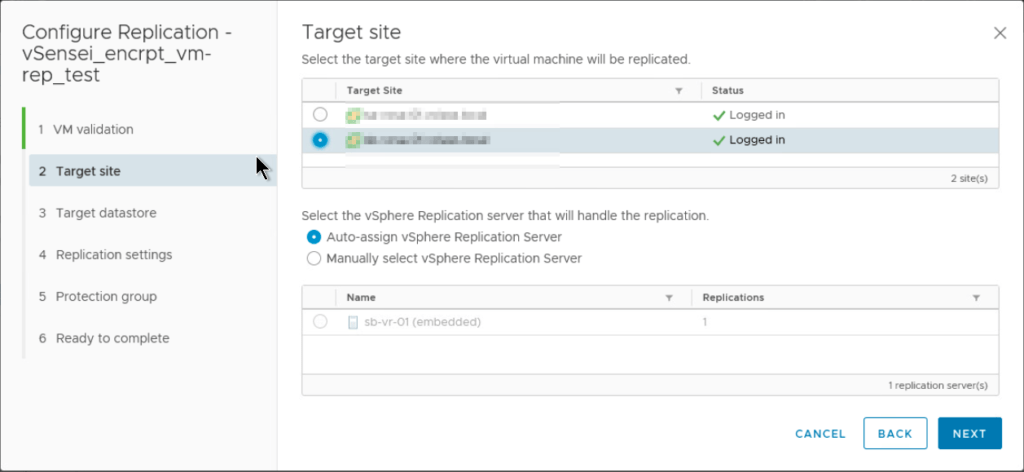The image size is (1024, 472).
Task: Click the Replications column filter icon
Action: pos(976,298)
